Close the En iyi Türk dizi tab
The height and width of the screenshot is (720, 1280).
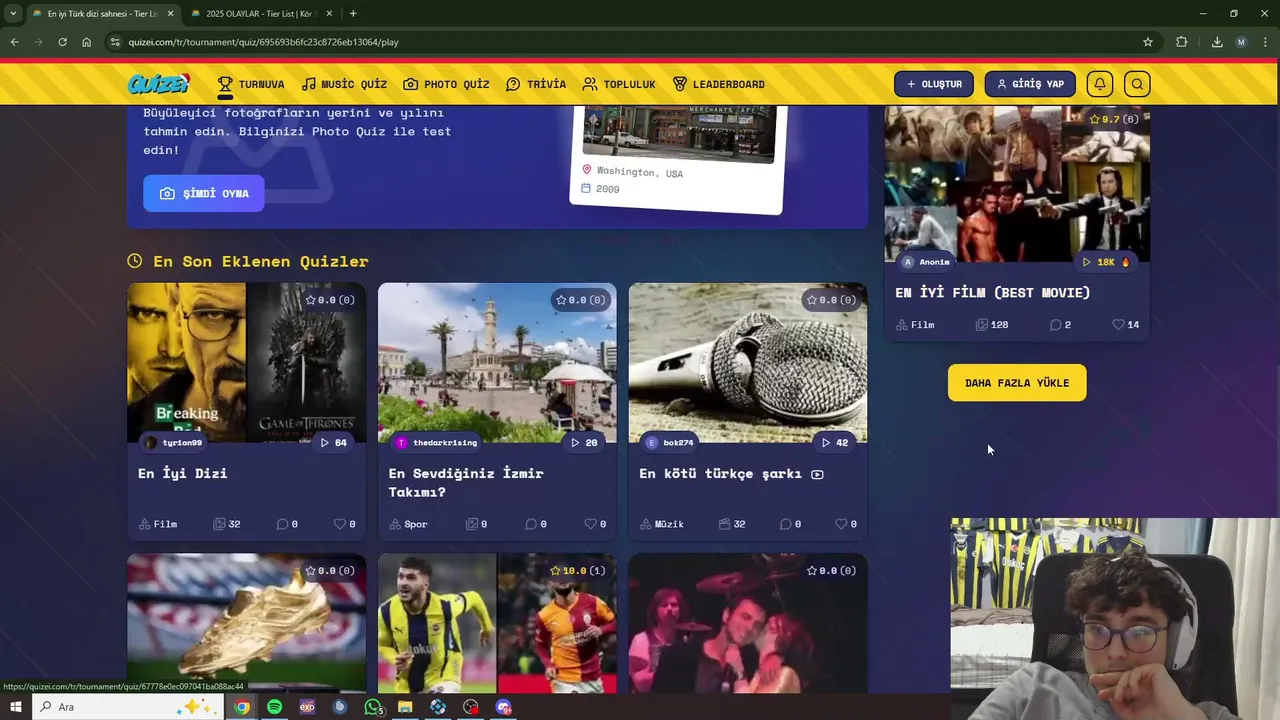click(x=170, y=13)
